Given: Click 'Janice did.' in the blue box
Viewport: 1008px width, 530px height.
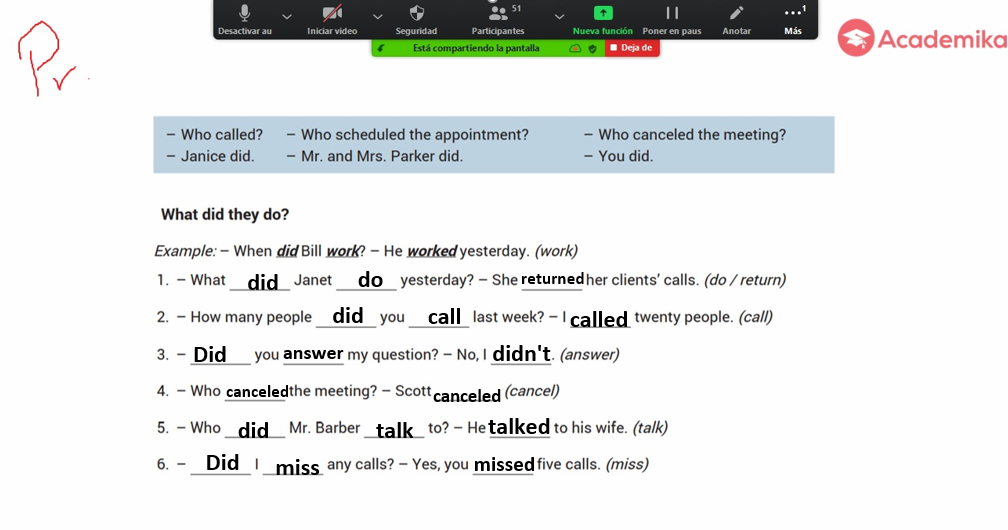Looking at the screenshot, I should point(217,156).
